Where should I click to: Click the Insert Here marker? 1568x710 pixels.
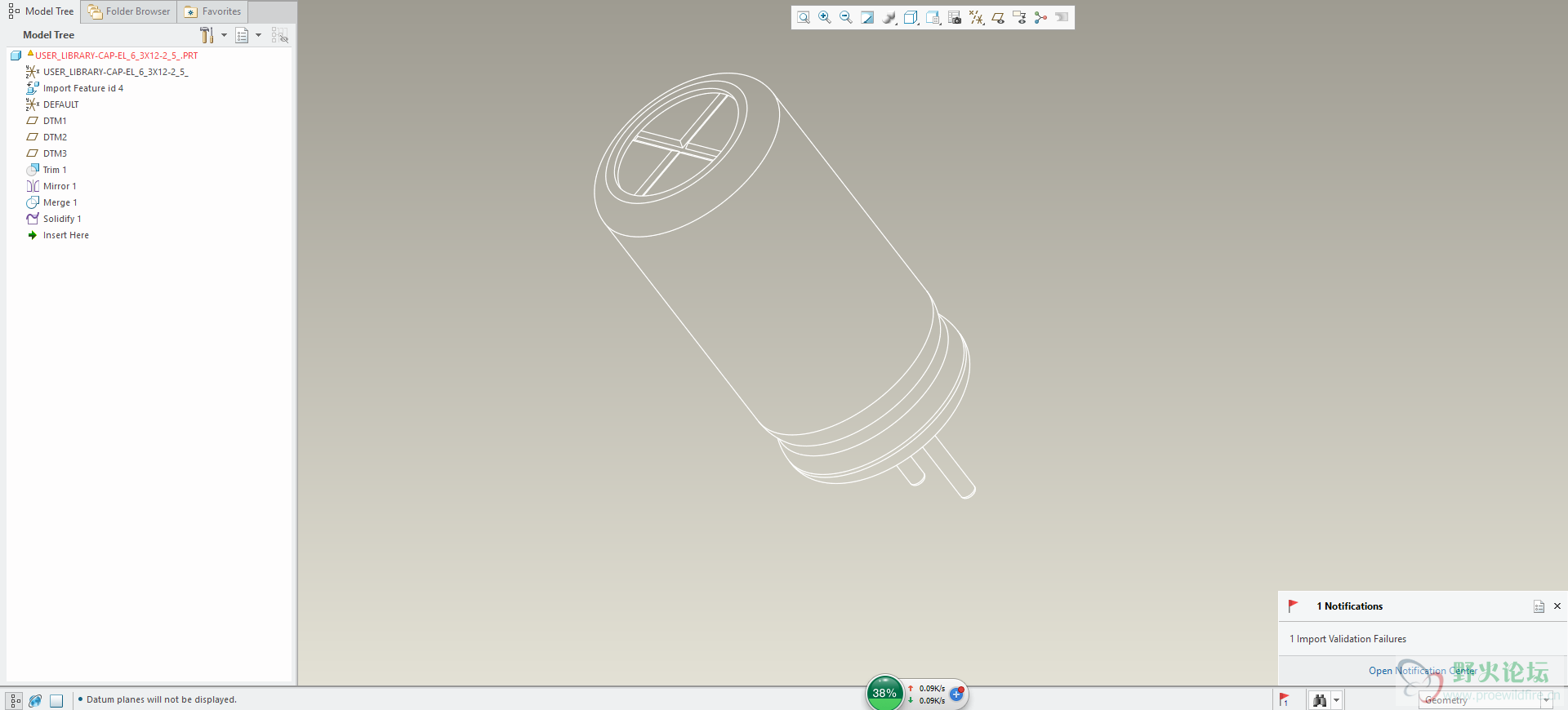66,235
